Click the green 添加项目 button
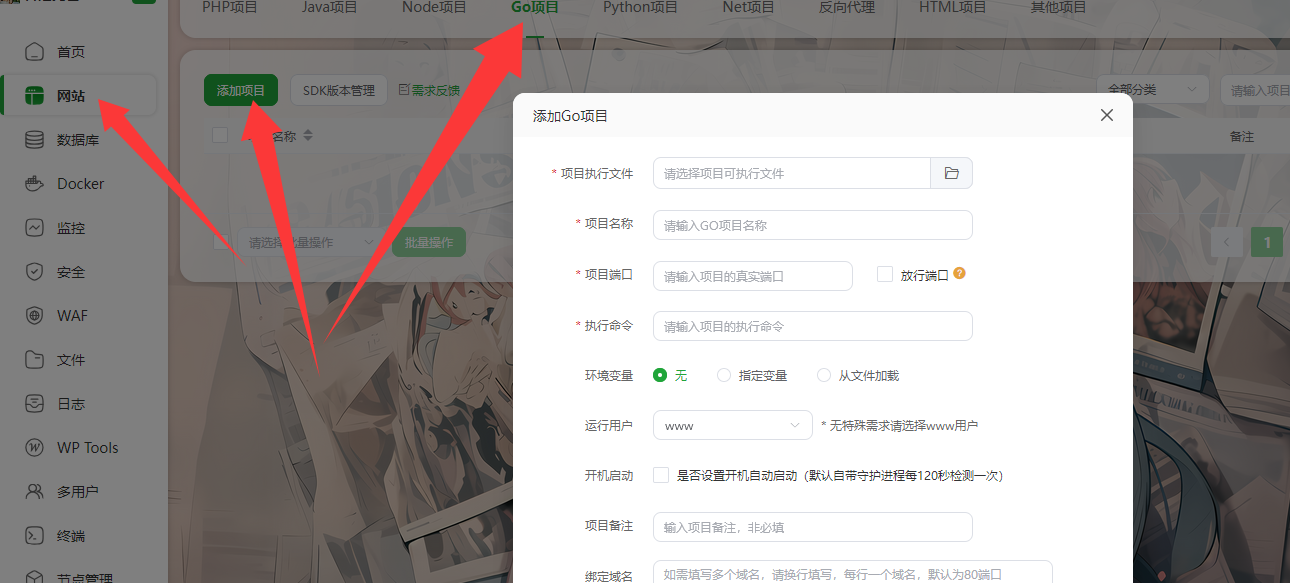The image size is (1290, 583). [x=241, y=90]
